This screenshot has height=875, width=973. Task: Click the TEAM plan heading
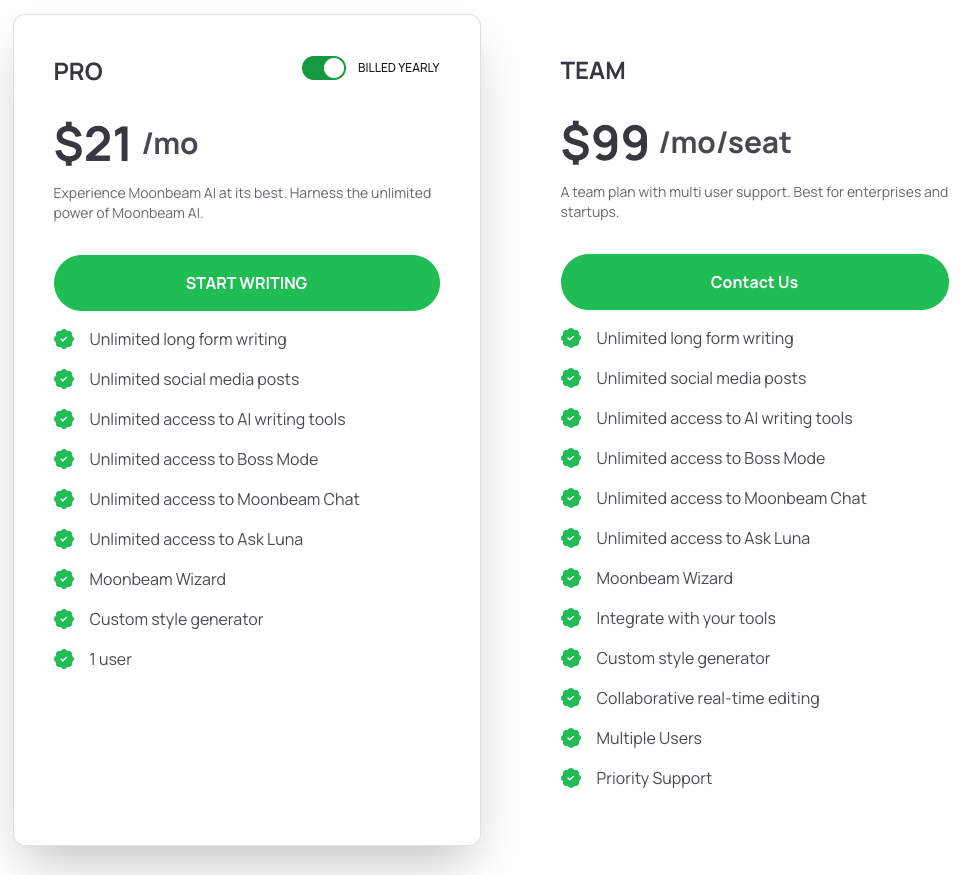(593, 71)
